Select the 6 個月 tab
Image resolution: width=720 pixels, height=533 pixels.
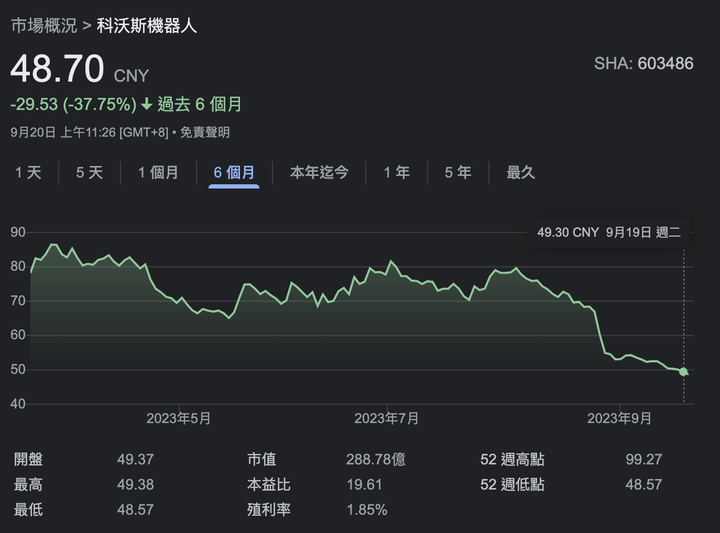[234, 173]
